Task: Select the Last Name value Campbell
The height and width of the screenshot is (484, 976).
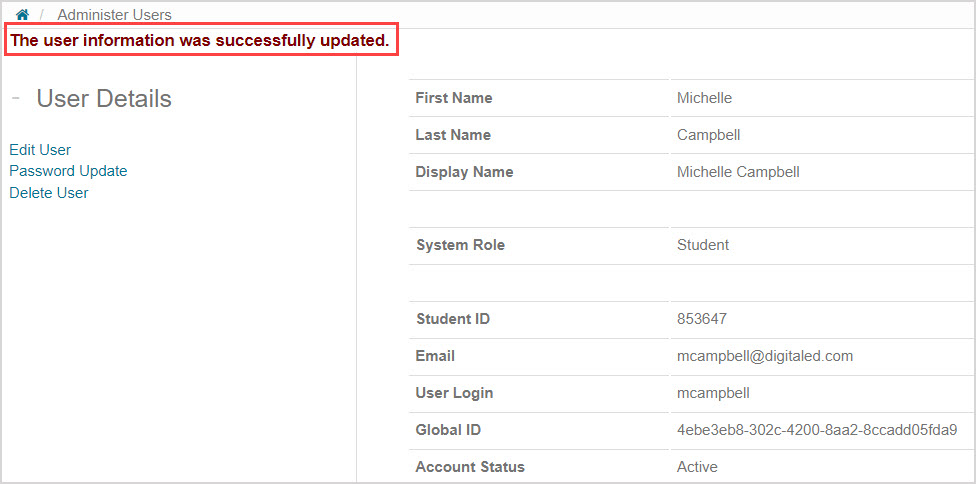Action: 708,135
